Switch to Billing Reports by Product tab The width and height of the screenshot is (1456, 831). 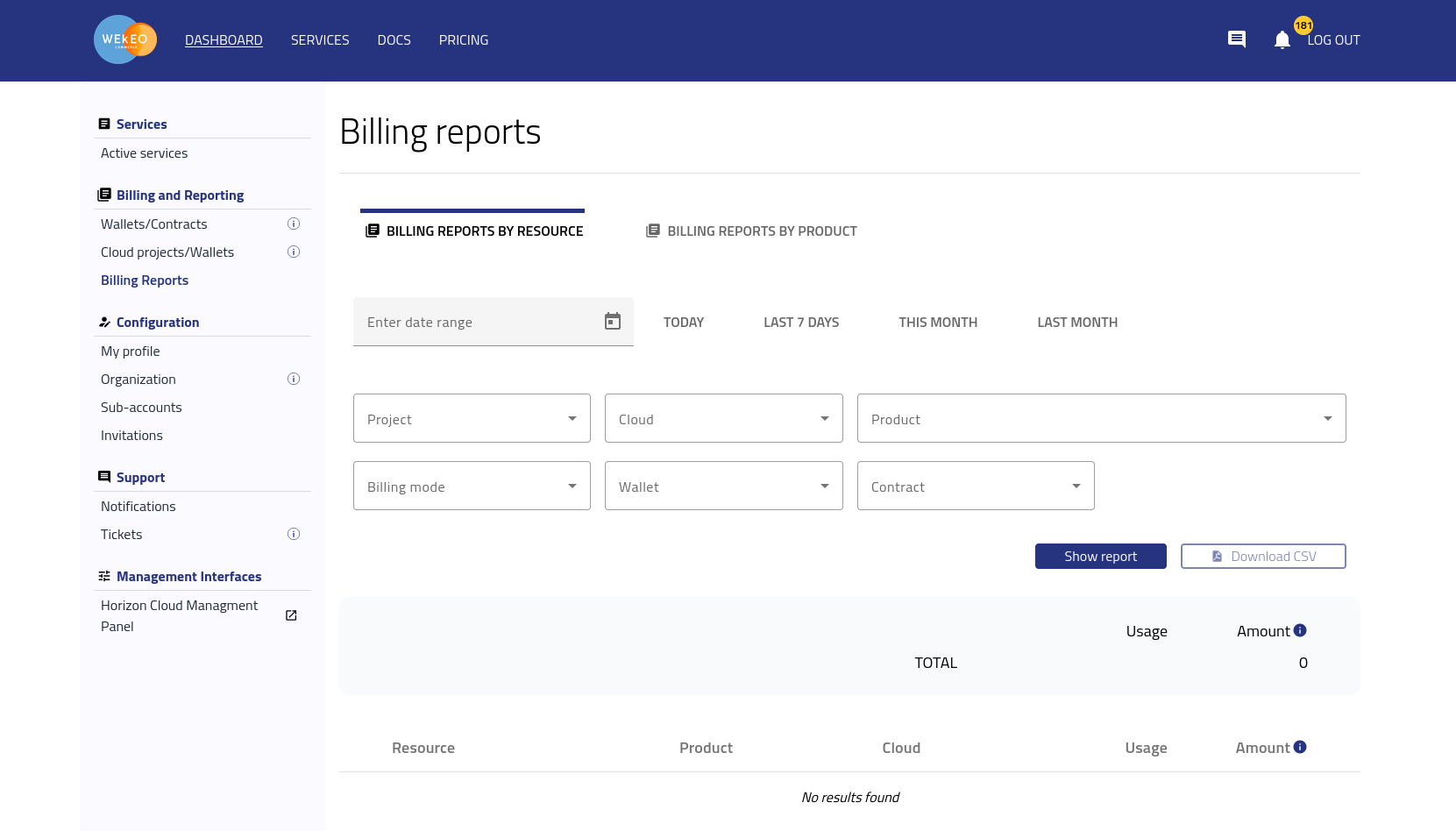pyautogui.click(x=752, y=231)
